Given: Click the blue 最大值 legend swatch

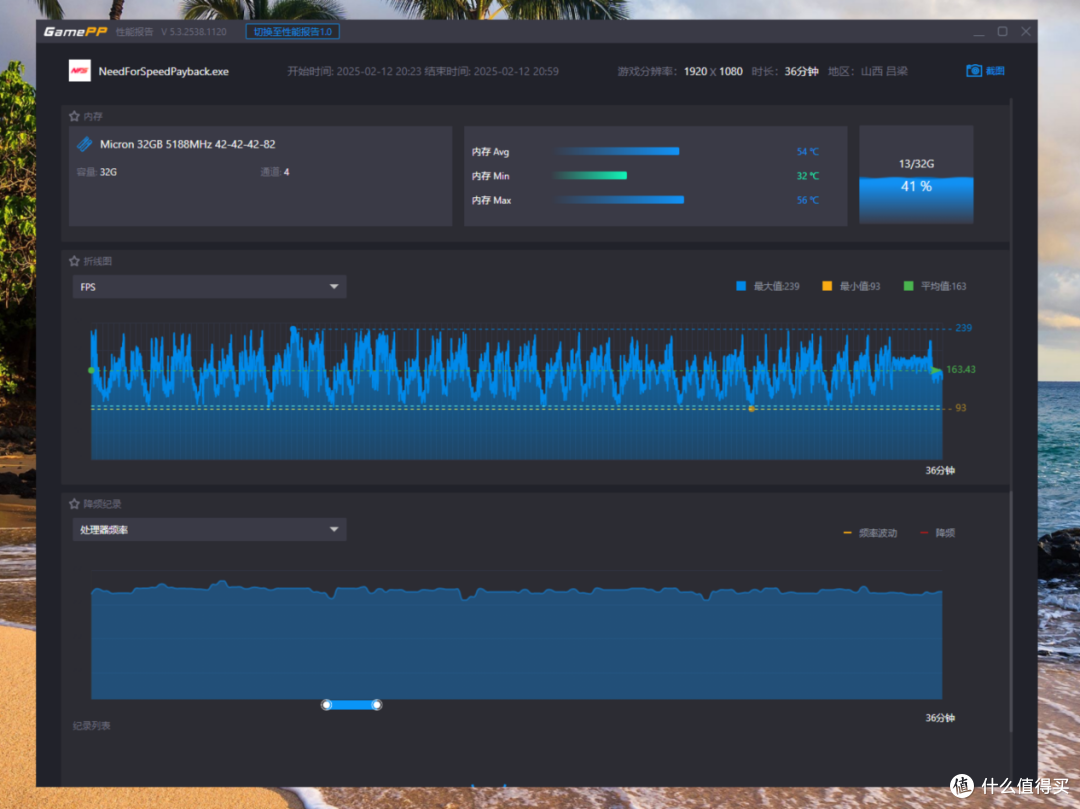Looking at the screenshot, I should pyautogui.click(x=741, y=286).
